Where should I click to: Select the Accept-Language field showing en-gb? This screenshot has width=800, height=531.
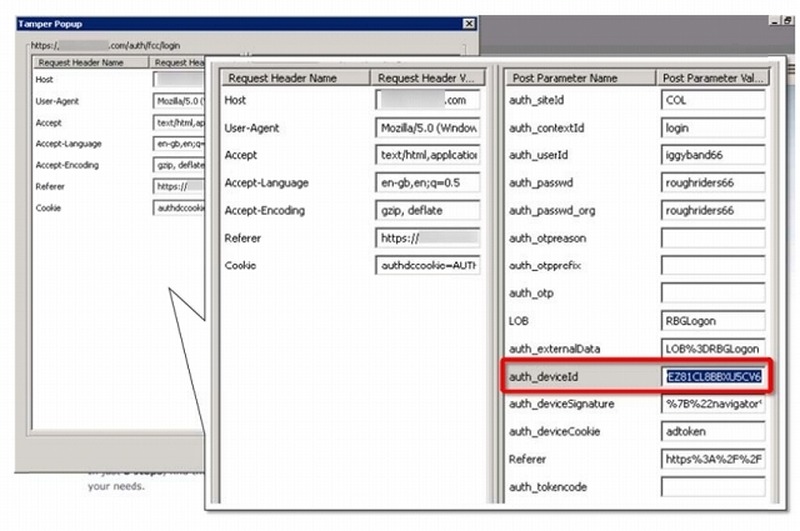point(428,183)
